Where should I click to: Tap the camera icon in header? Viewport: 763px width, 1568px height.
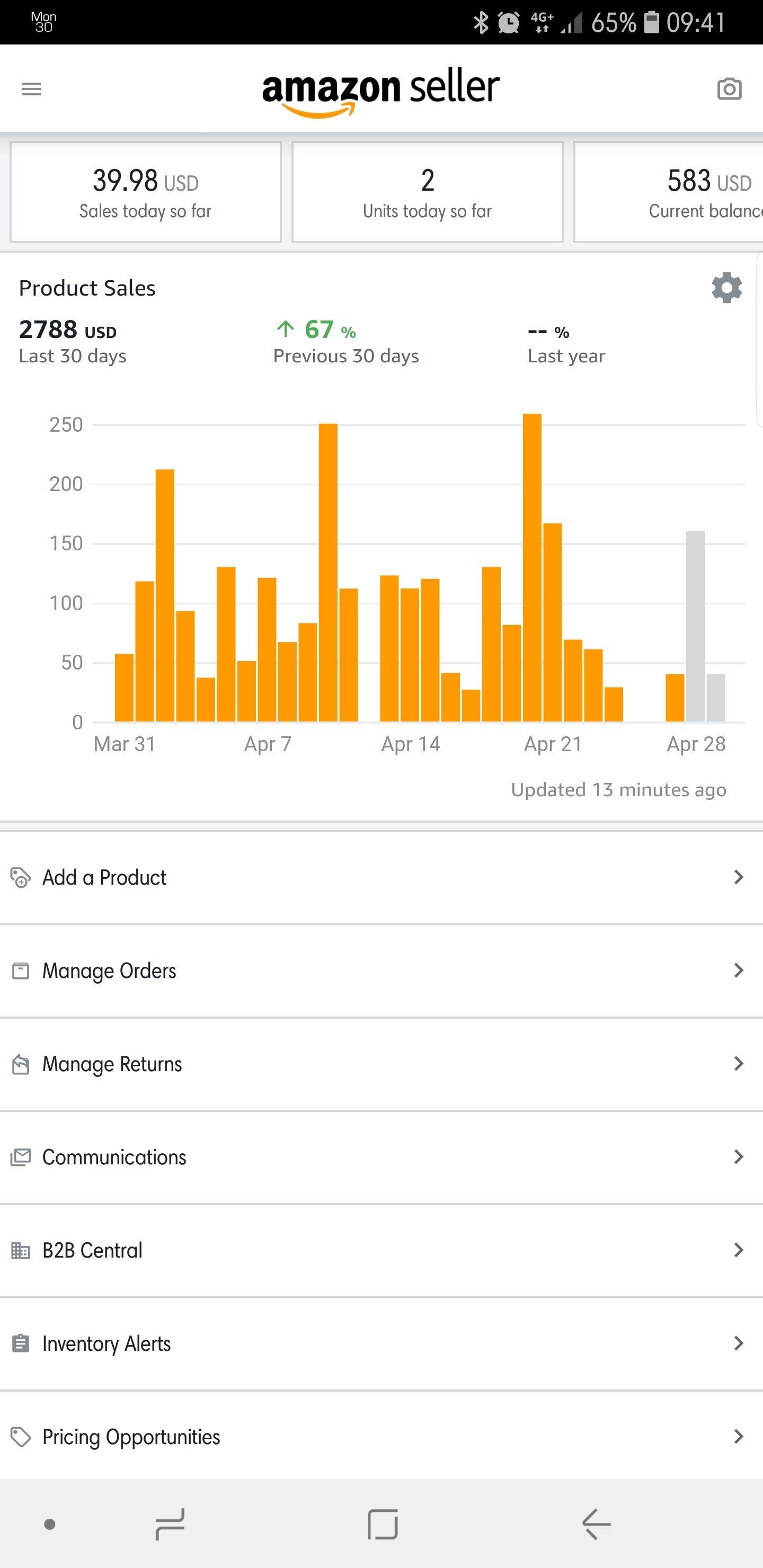pos(729,89)
